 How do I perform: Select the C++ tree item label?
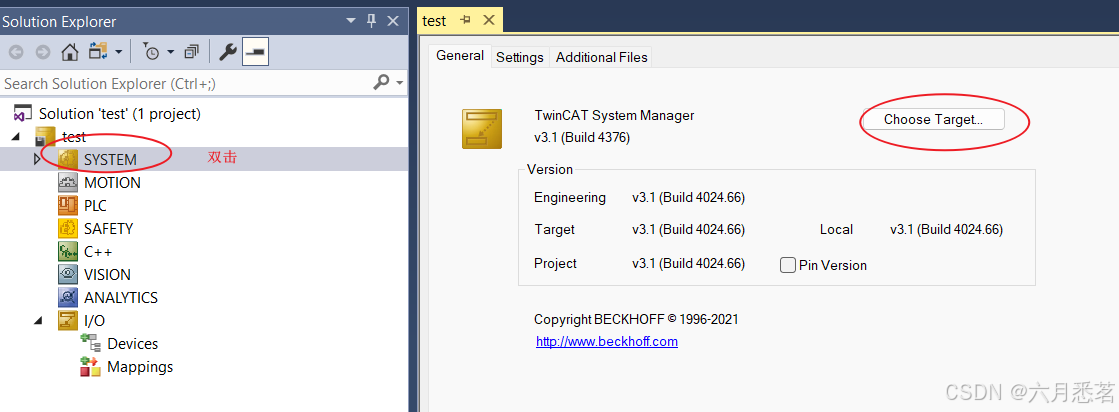pyautogui.click(x=98, y=251)
